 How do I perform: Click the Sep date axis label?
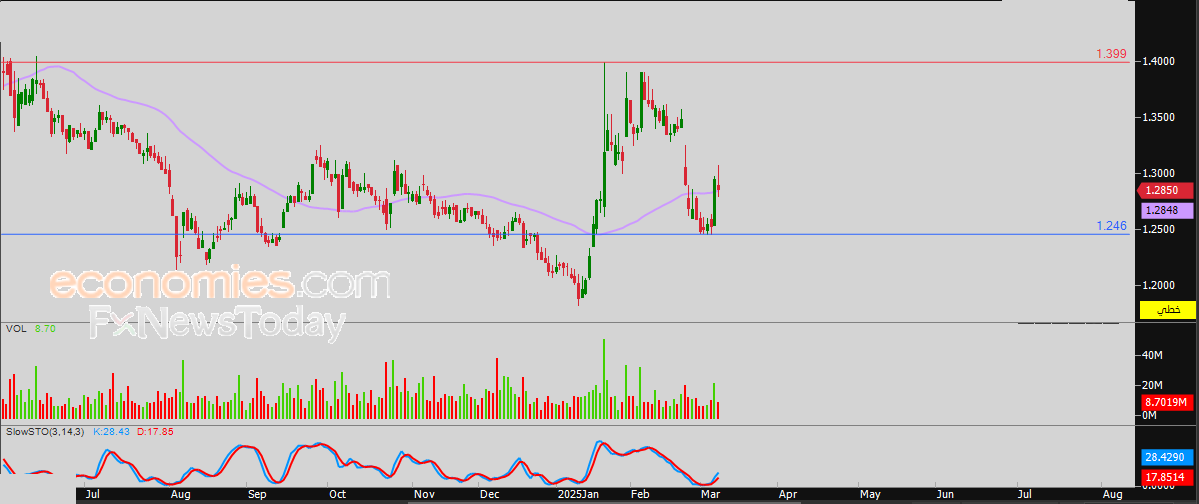tap(256, 495)
